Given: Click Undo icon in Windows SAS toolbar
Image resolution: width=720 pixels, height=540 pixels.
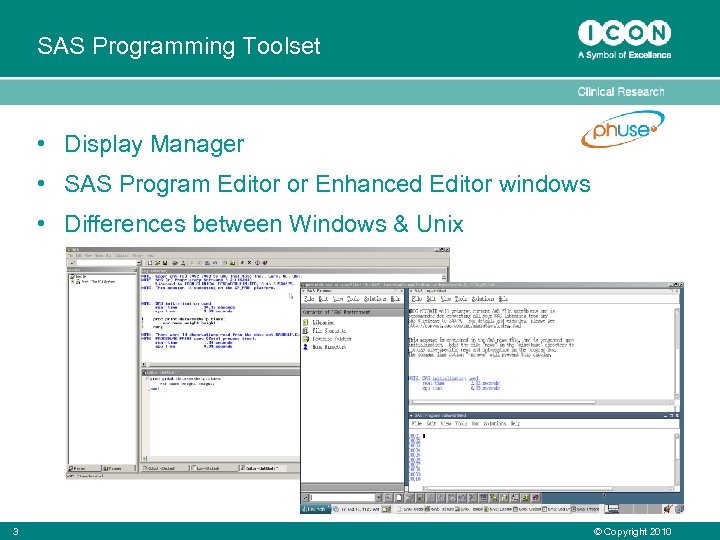Looking at the screenshot, I should pos(215,263).
